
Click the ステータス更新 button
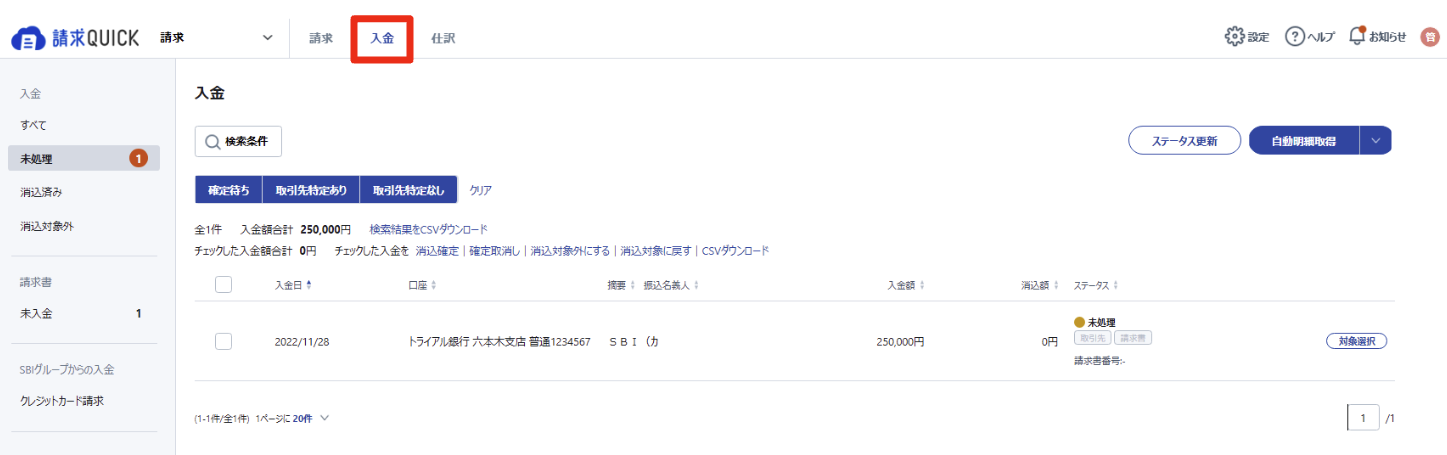(x=1185, y=141)
